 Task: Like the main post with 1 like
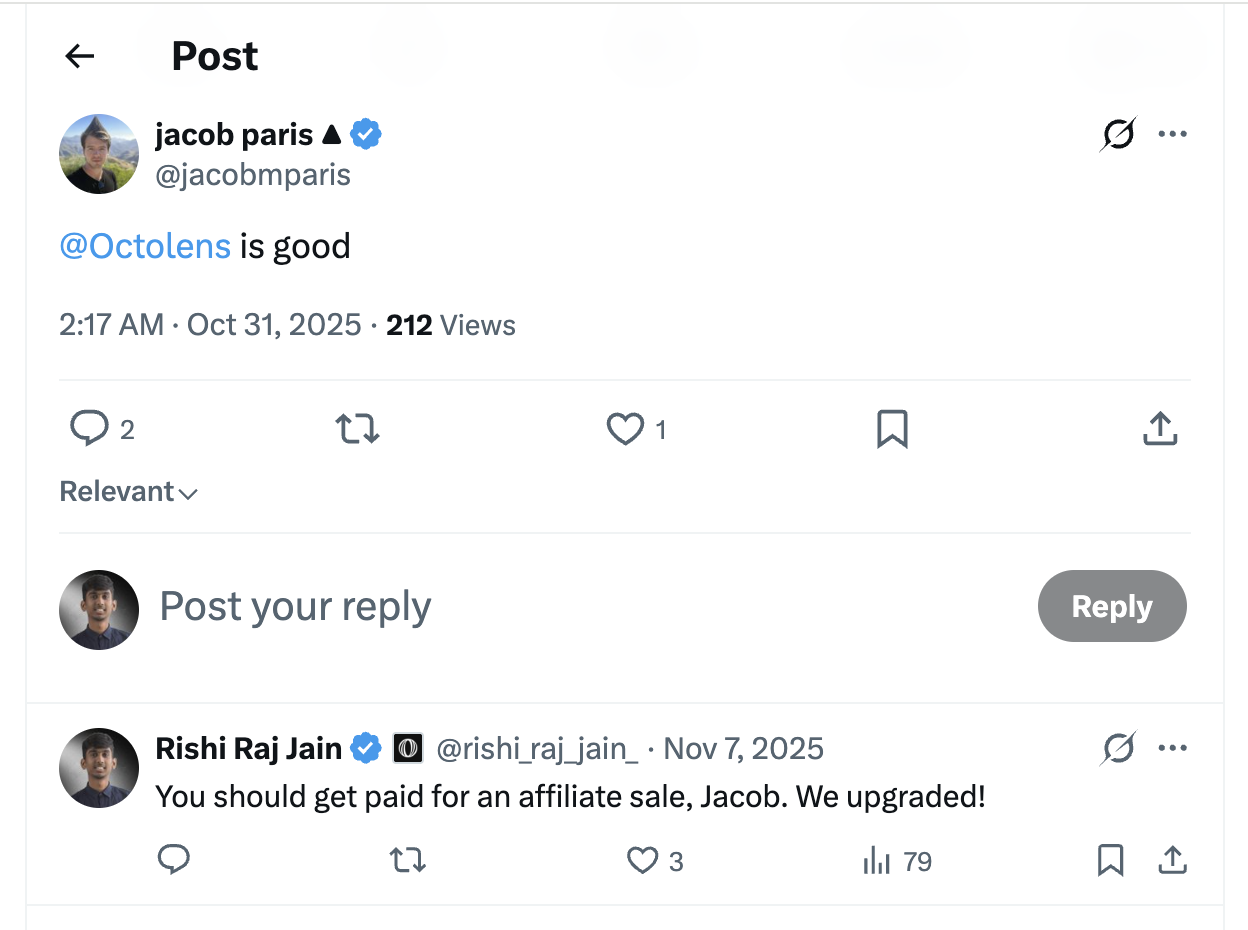pos(626,429)
